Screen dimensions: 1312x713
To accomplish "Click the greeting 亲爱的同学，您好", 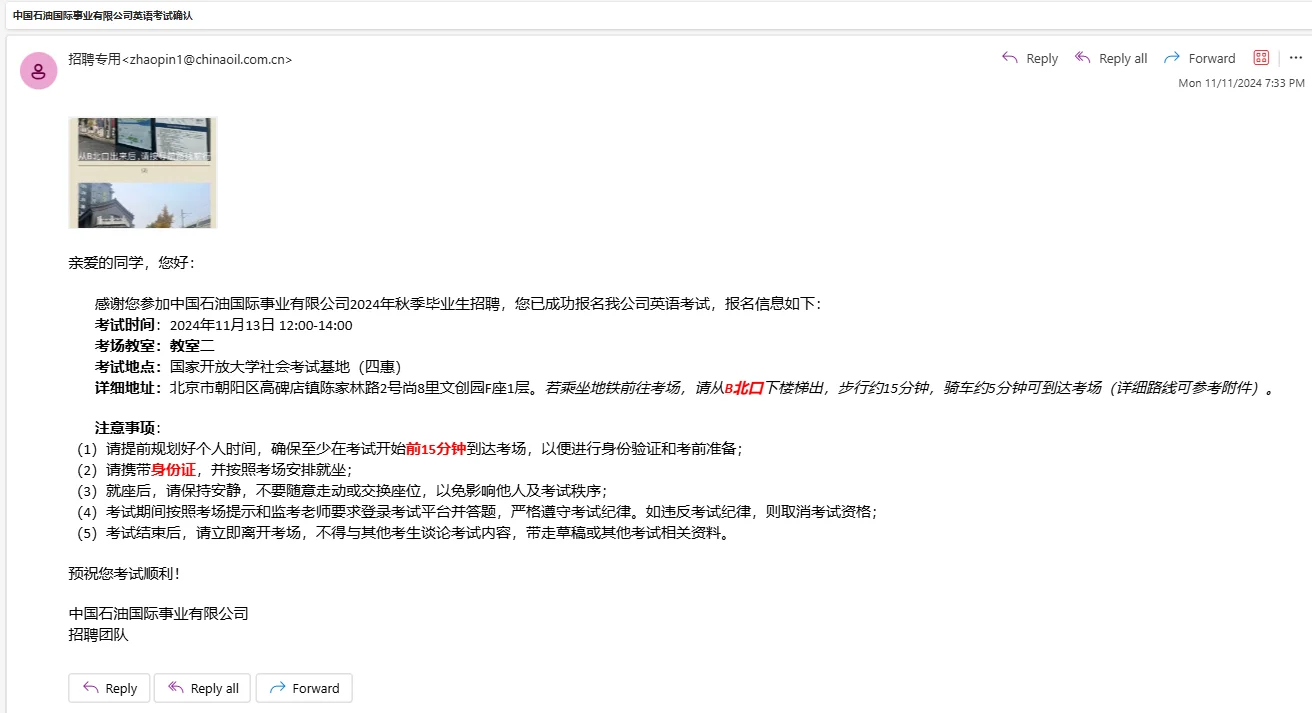I will (131, 263).
